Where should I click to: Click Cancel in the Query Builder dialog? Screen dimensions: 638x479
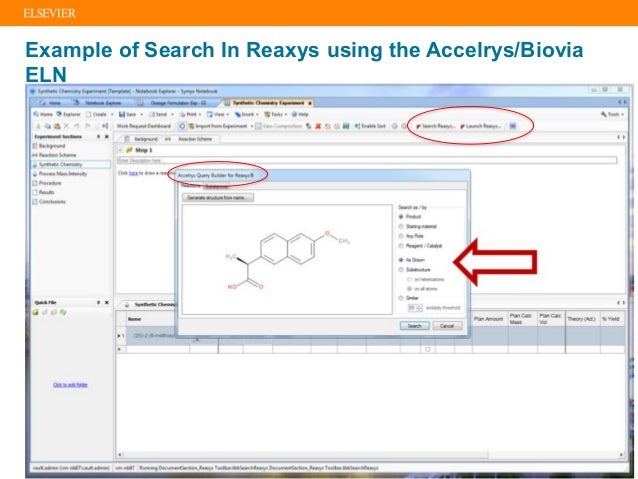pyautogui.click(x=447, y=326)
